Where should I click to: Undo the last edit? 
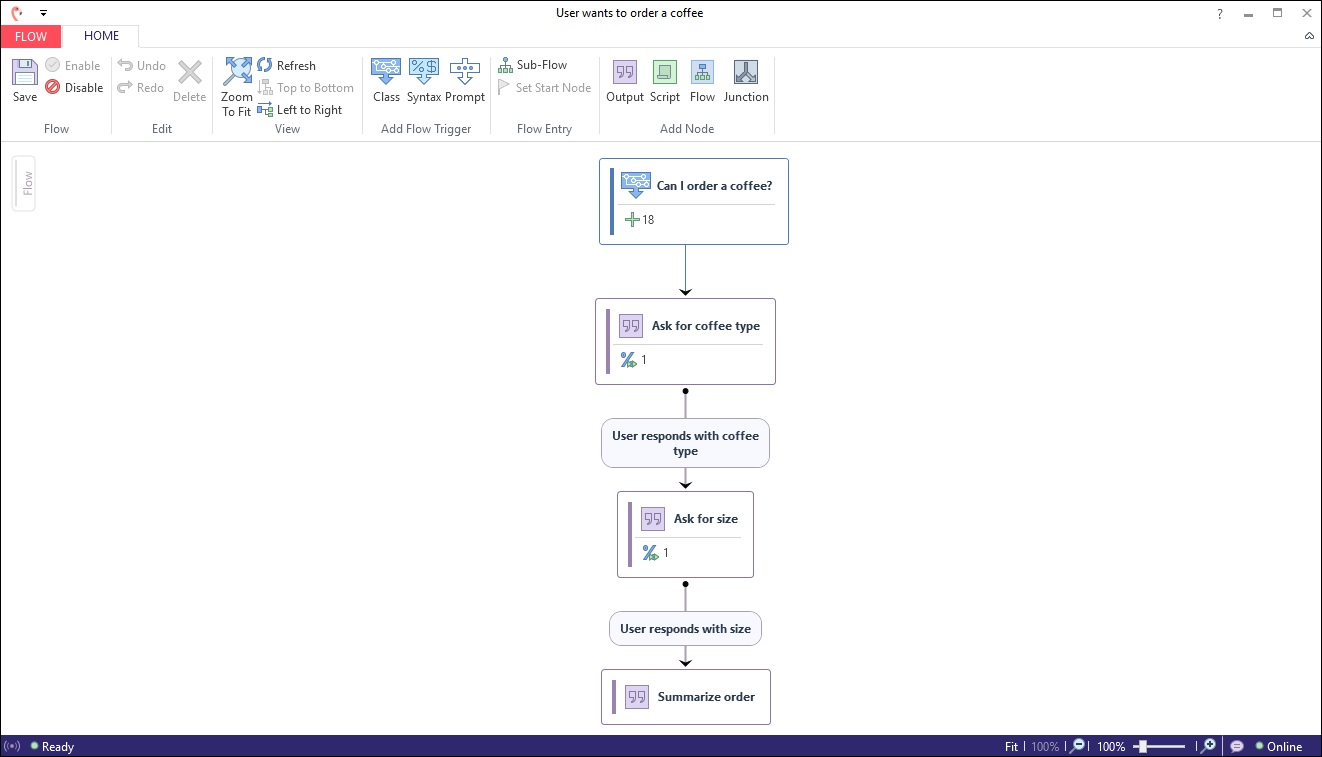[x=141, y=66]
